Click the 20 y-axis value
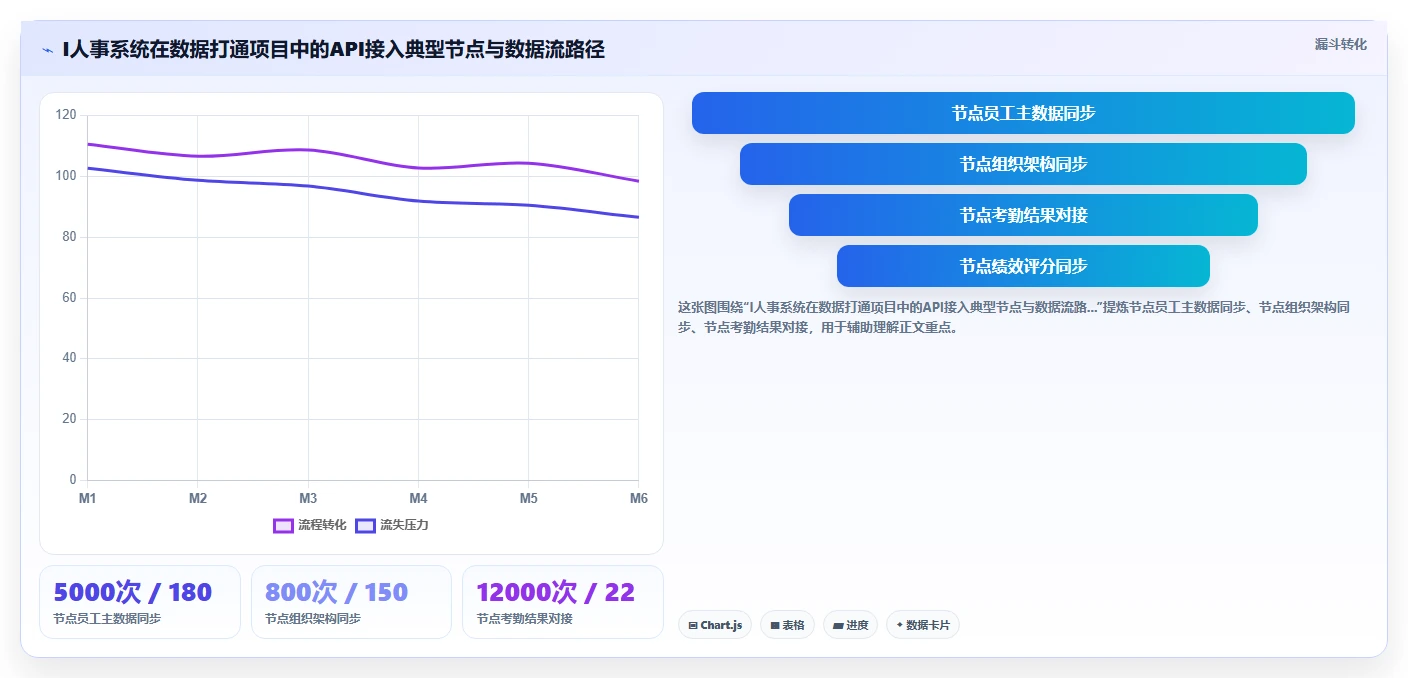1408x678 pixels. click(x=69, y=419)
